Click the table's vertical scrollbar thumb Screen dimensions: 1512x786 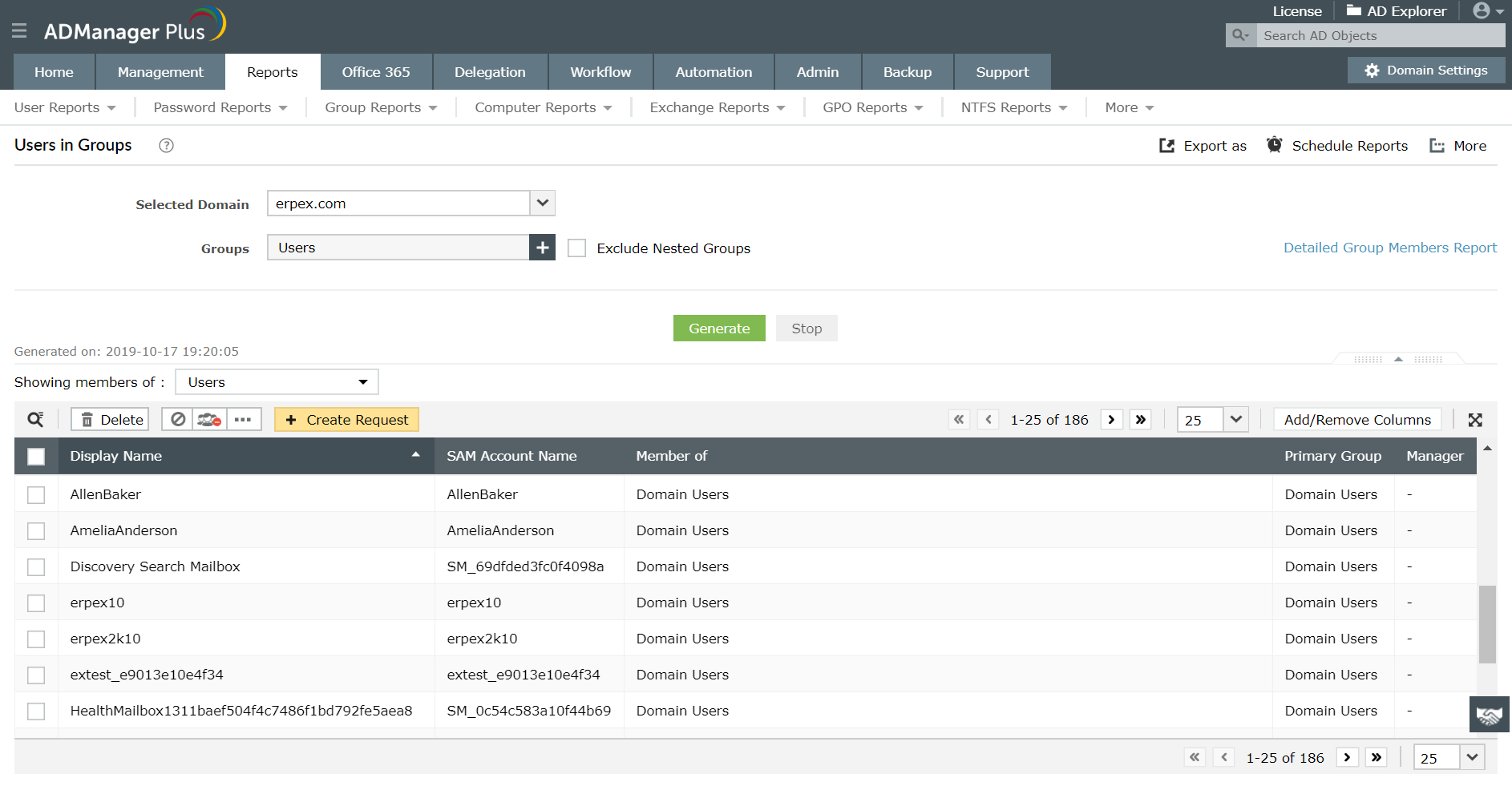1487,625
